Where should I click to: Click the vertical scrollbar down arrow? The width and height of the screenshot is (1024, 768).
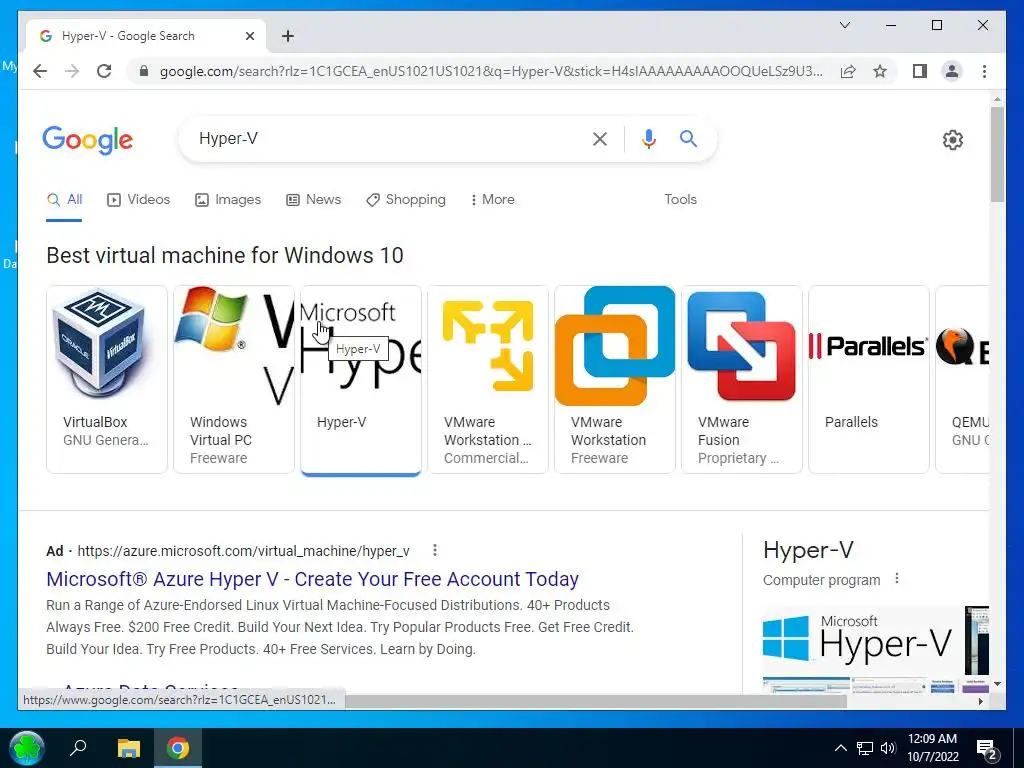tap(997, 684)
